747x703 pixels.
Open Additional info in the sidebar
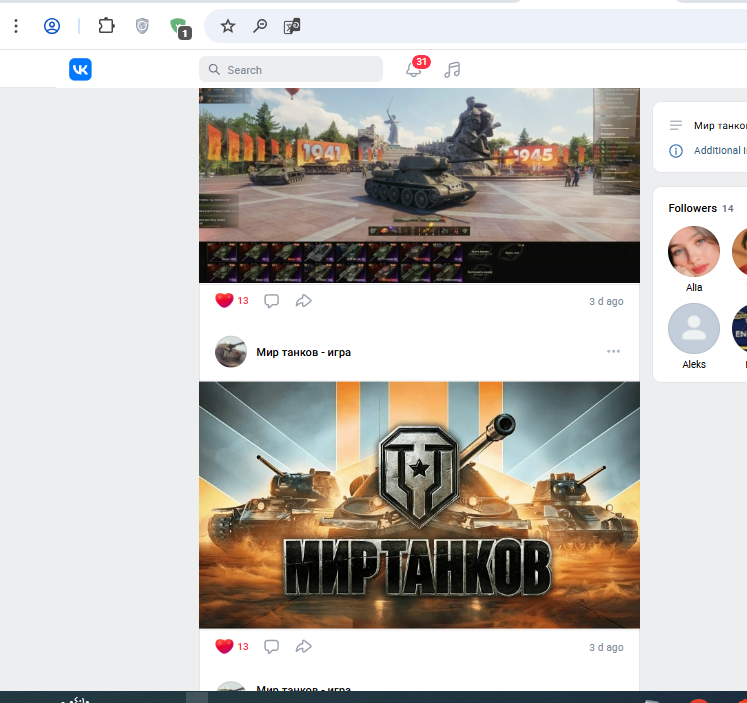click(x=720, y=151)
